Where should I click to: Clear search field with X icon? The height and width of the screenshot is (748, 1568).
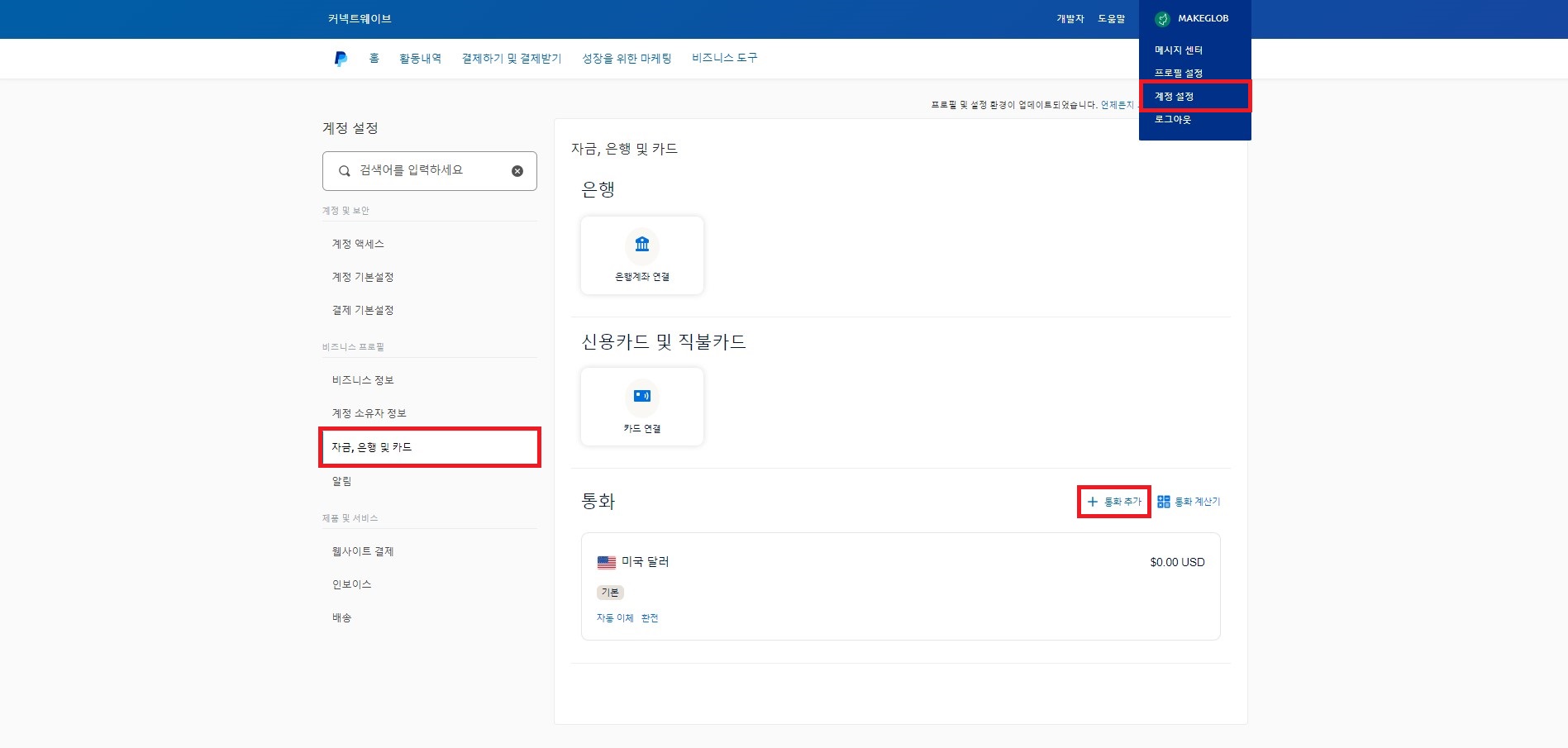tap(517, 171)
